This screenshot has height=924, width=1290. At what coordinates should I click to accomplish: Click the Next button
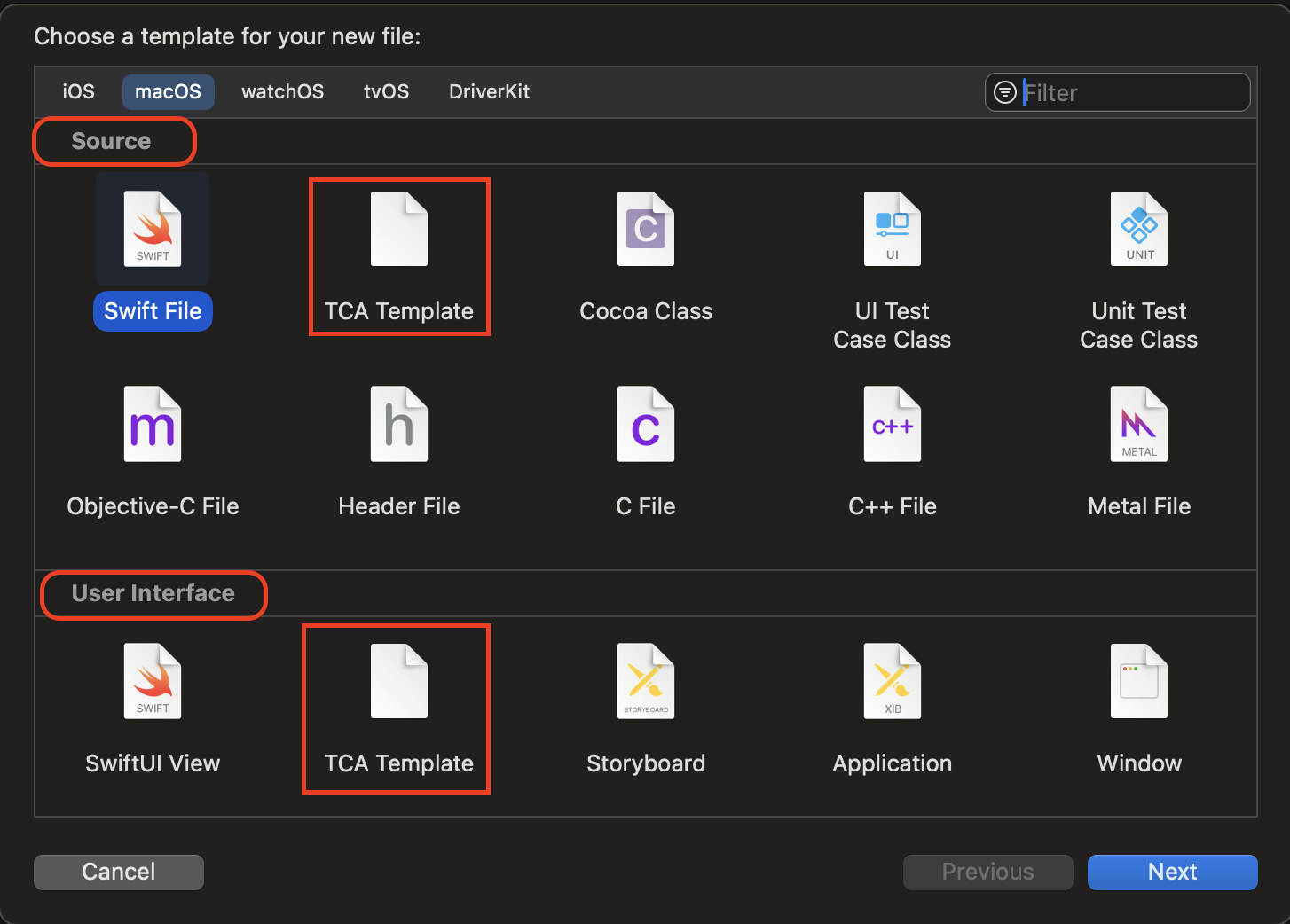[1172, 872]
